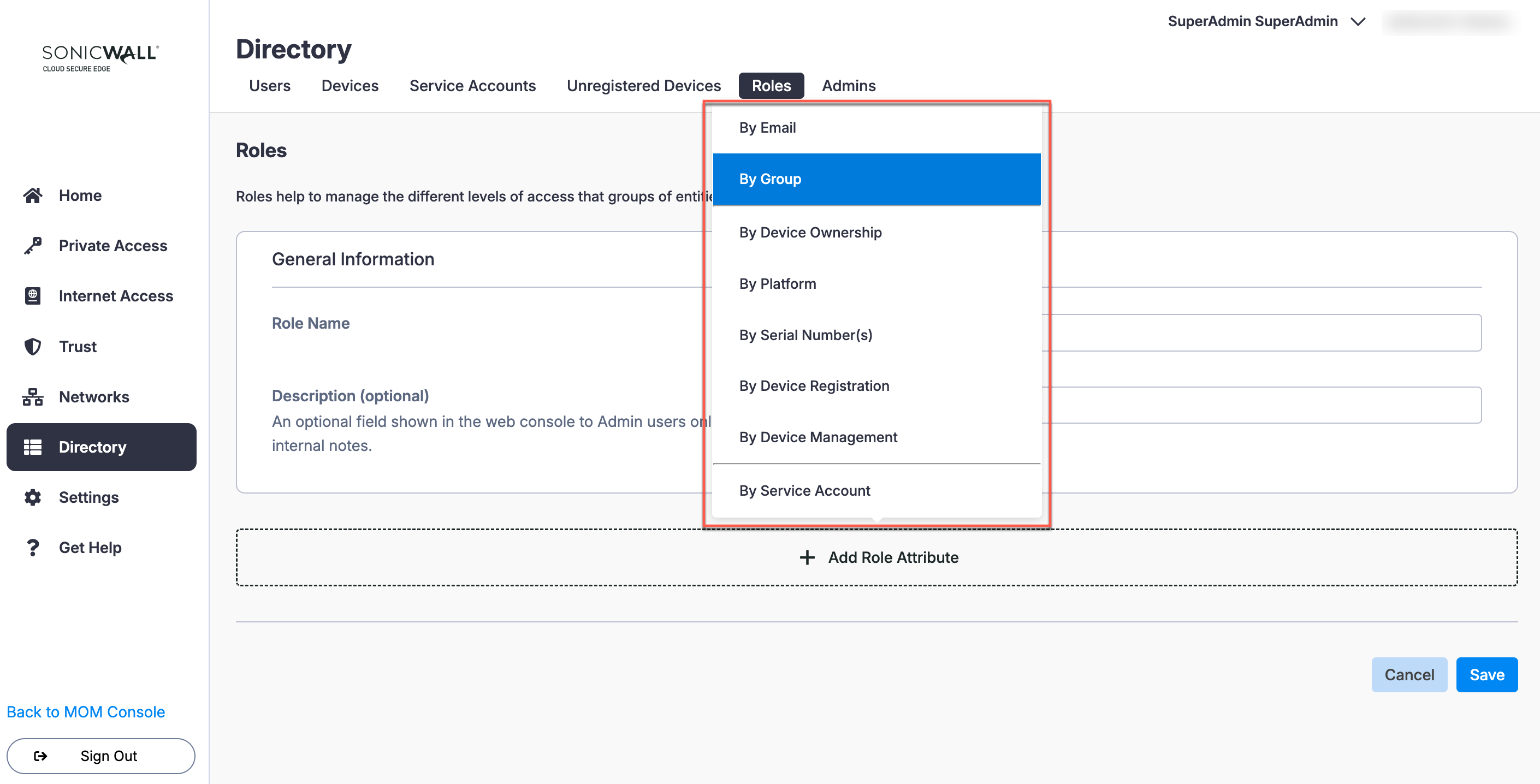Screen dimensions: 1540x784
Task: Follow Back to MOM Console link
Action: (x=86, y=712)
